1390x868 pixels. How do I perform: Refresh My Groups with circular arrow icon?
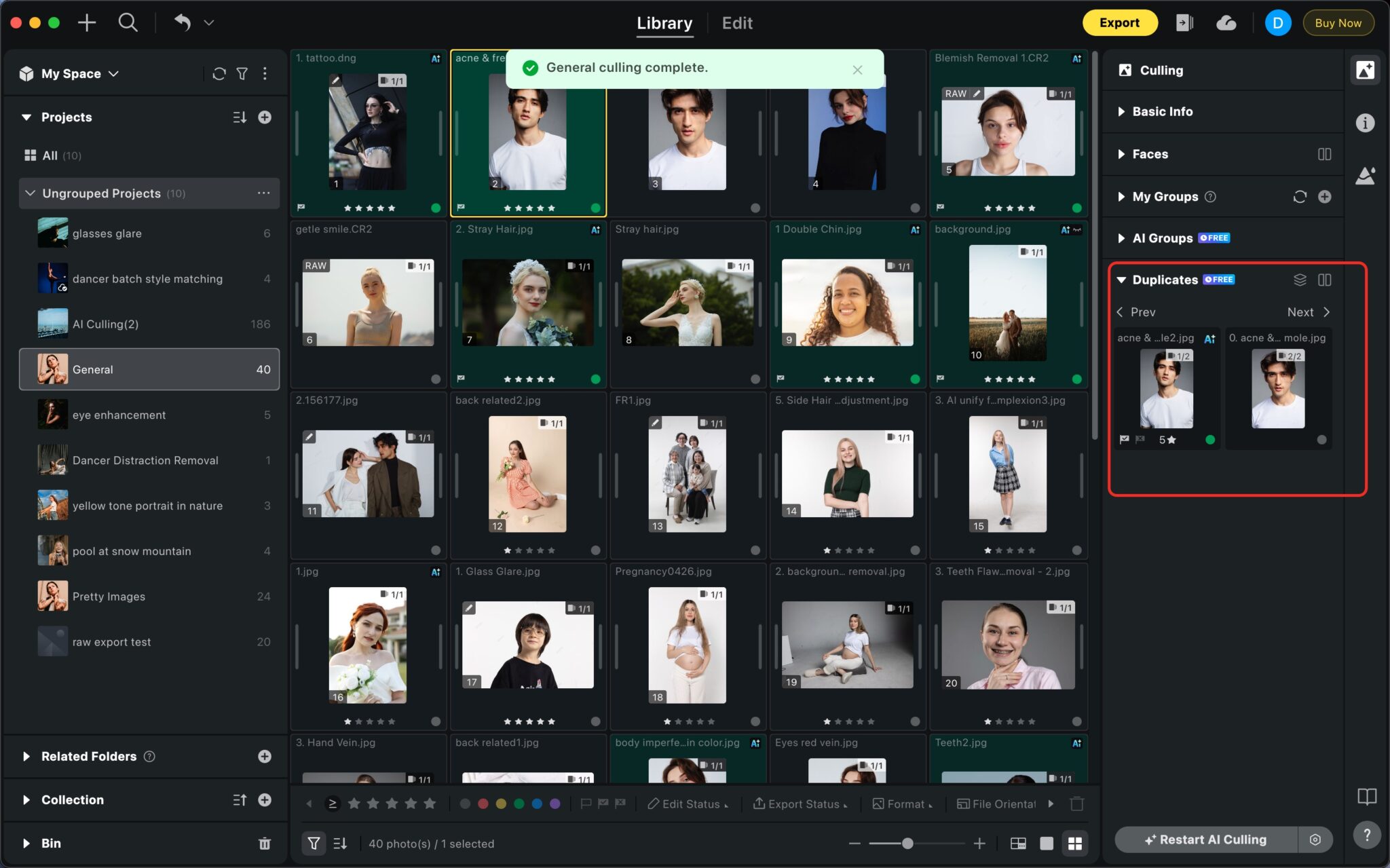[x=1299, y=197]
